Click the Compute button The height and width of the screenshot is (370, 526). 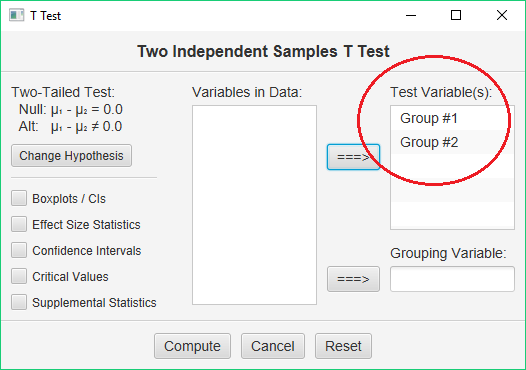tap(192, 346)
